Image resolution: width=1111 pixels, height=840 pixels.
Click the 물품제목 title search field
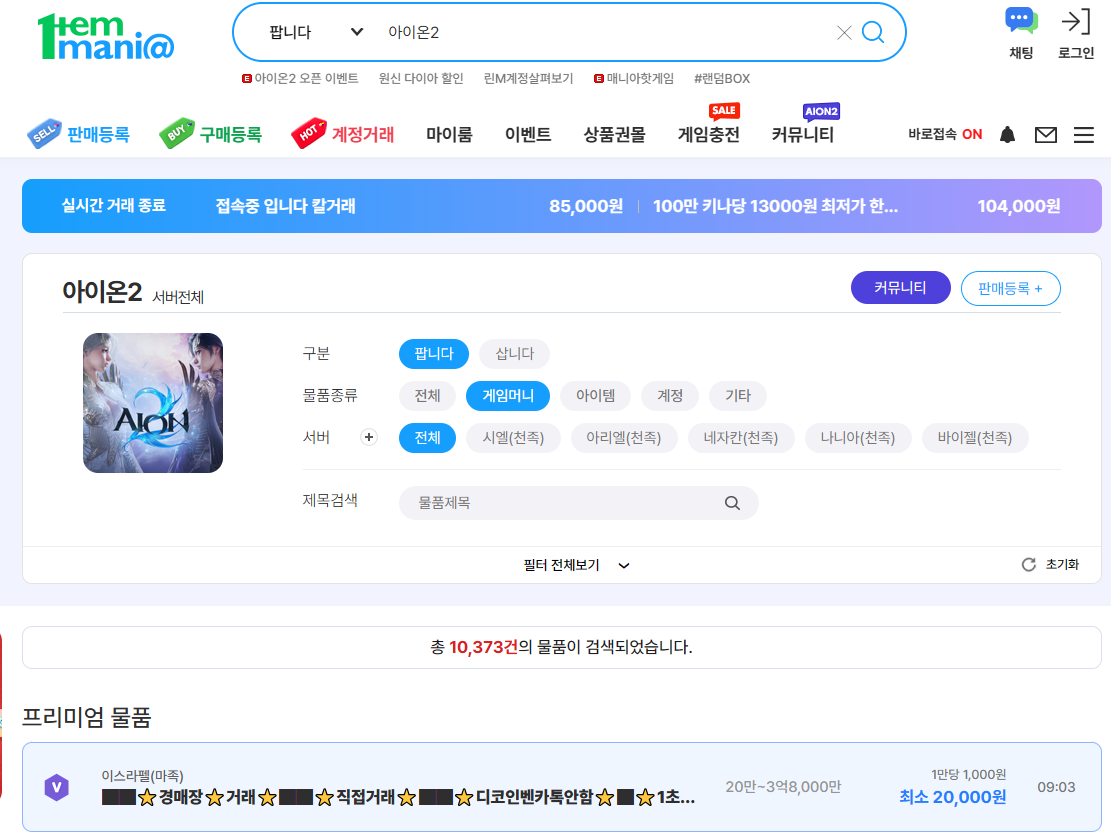pyautogui.click(x=578, y=503)
